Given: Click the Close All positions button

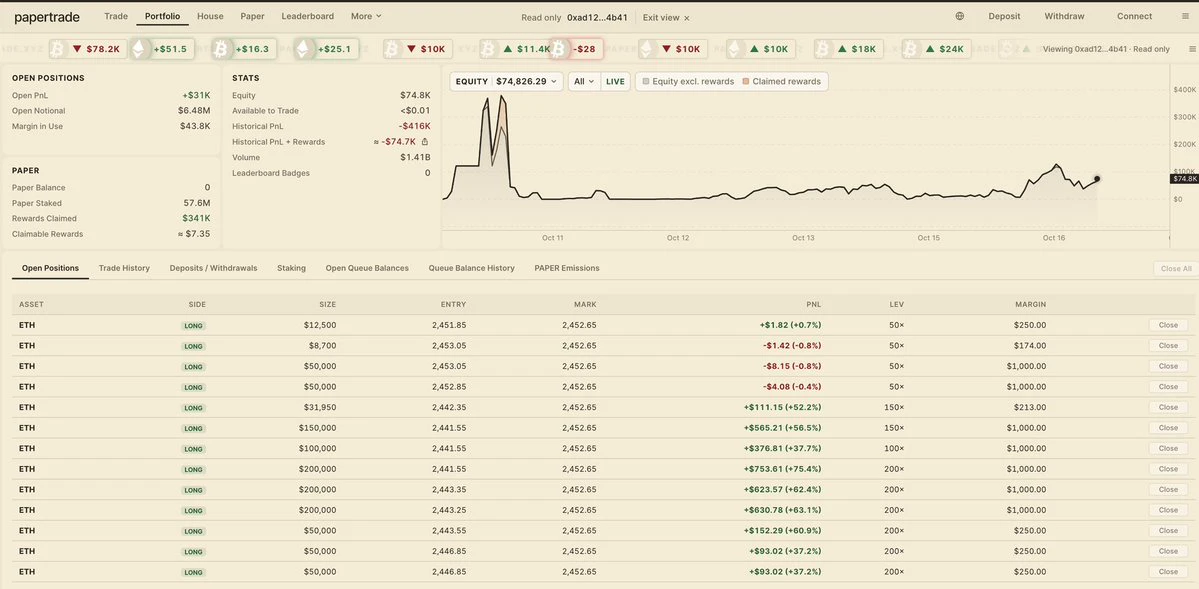Looking at the screenshot, I should click(x=1176, y=268).
